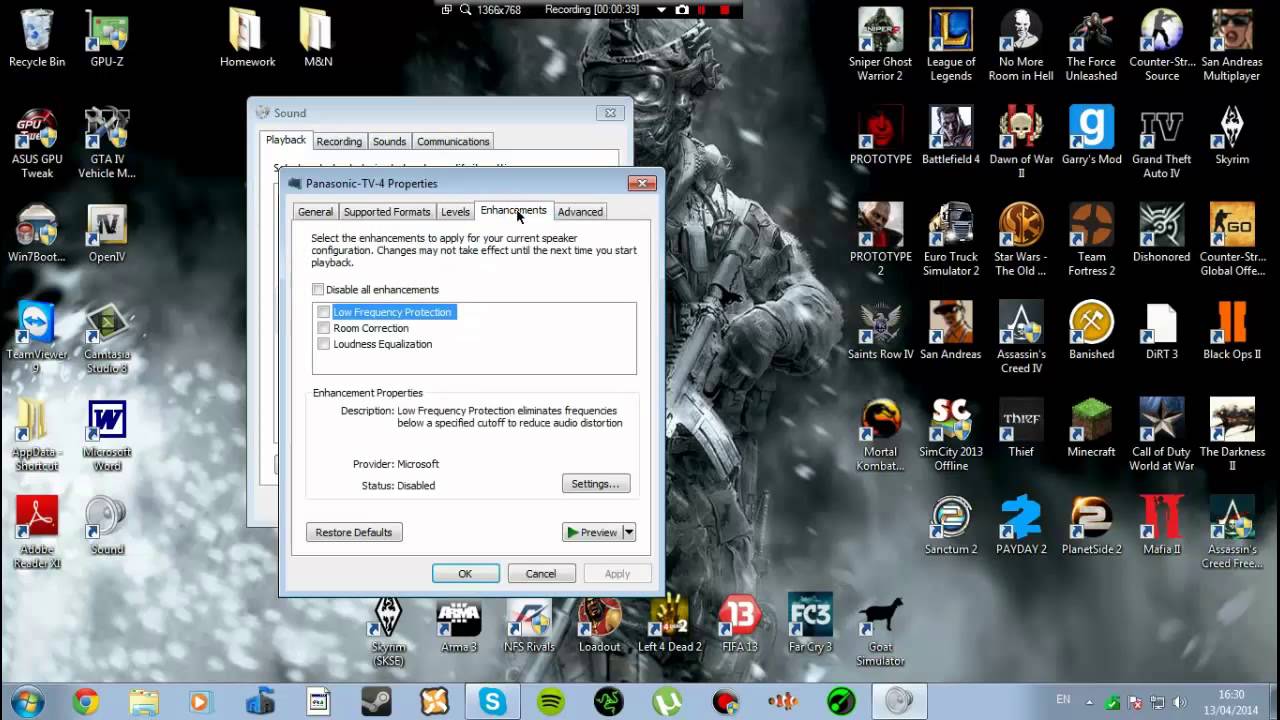Open the Thief game shortcut
The height and width of the screenshot is (720, 1280).
1021,428
